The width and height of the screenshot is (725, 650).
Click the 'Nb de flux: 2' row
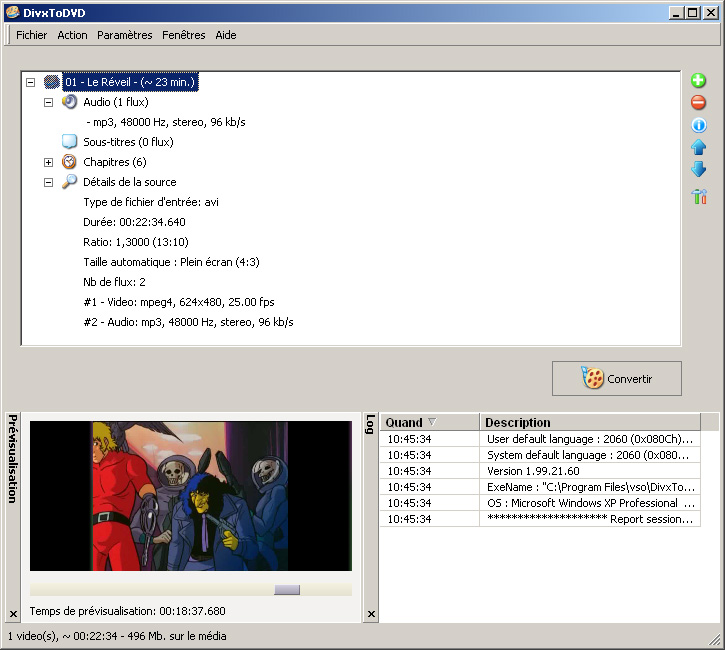114,282
